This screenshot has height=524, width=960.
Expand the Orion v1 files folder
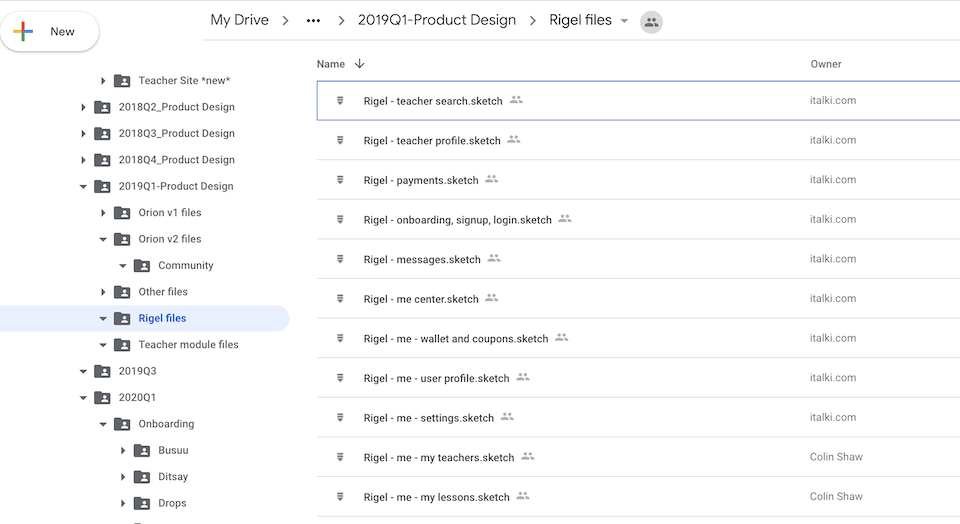click(x=103, y=212)
